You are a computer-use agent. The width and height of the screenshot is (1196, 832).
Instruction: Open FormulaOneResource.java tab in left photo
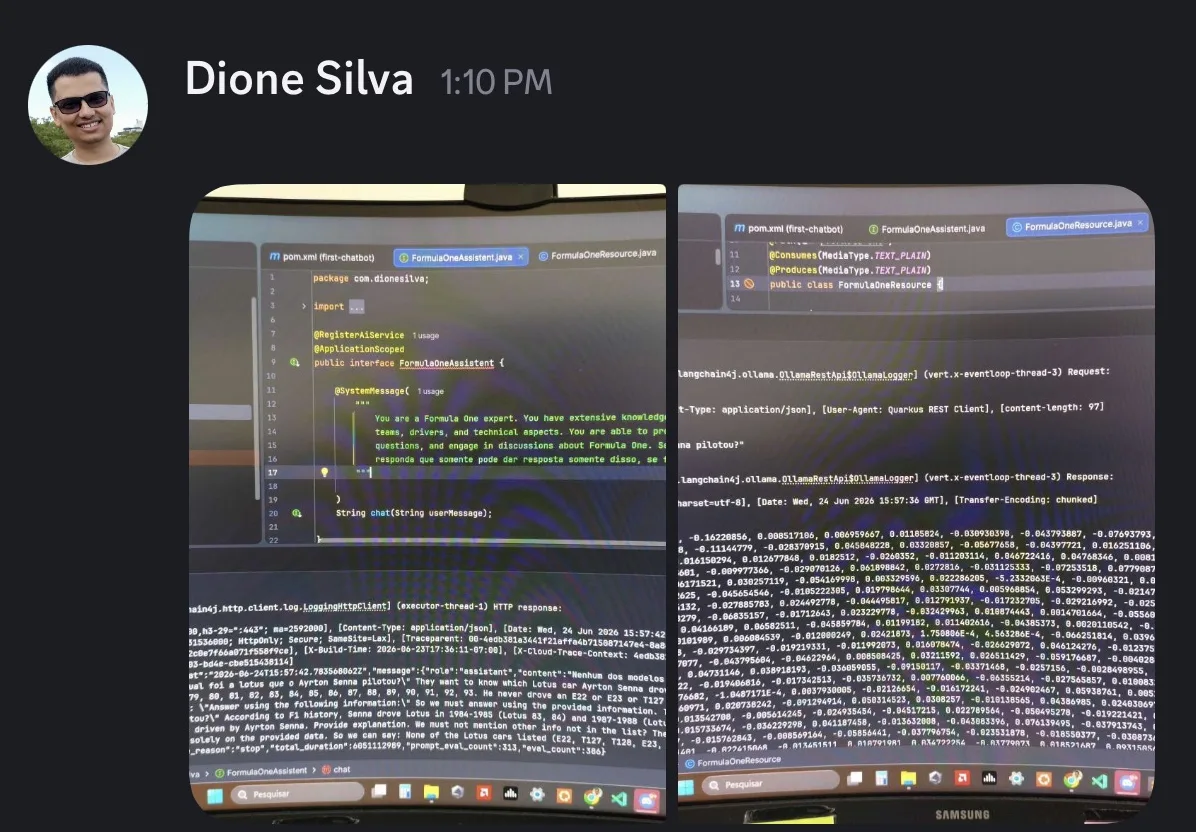point(597,255)
